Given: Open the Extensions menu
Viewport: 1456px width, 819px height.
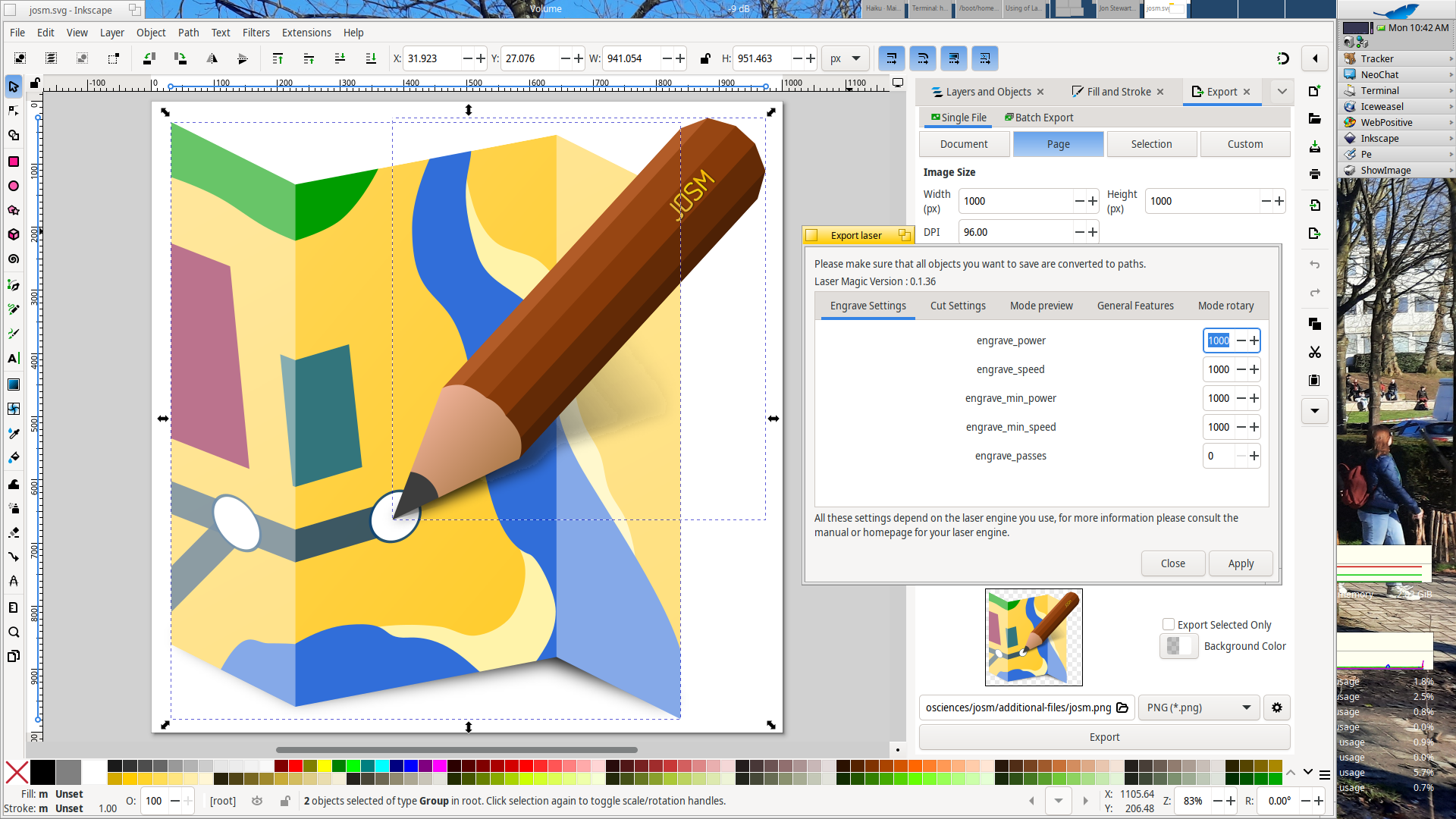Looking at the screenshot, I should [x=306, y=33].
